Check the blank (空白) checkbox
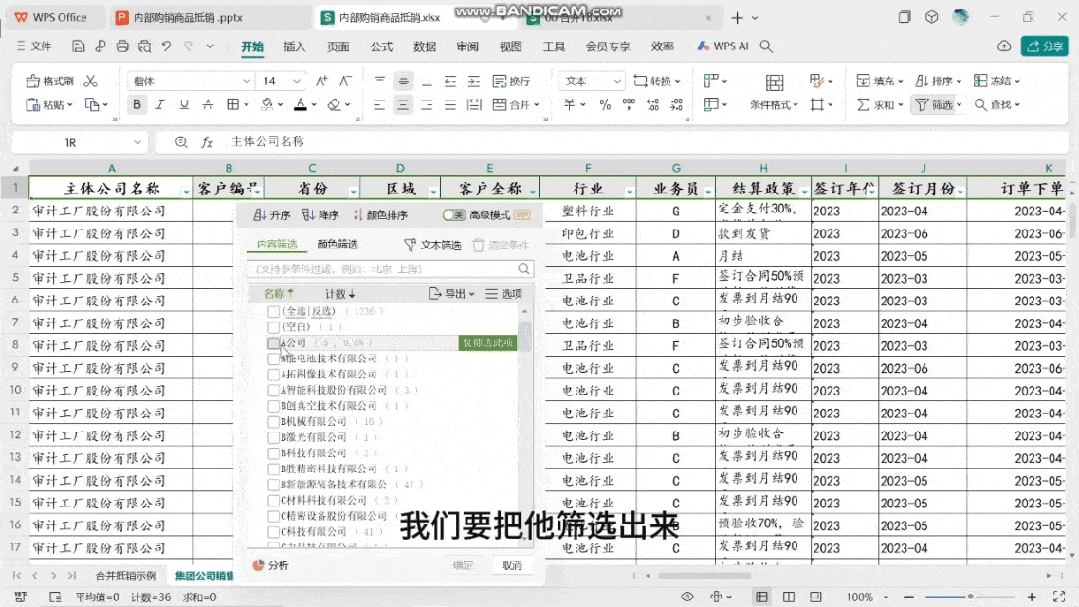 point(274,327)
